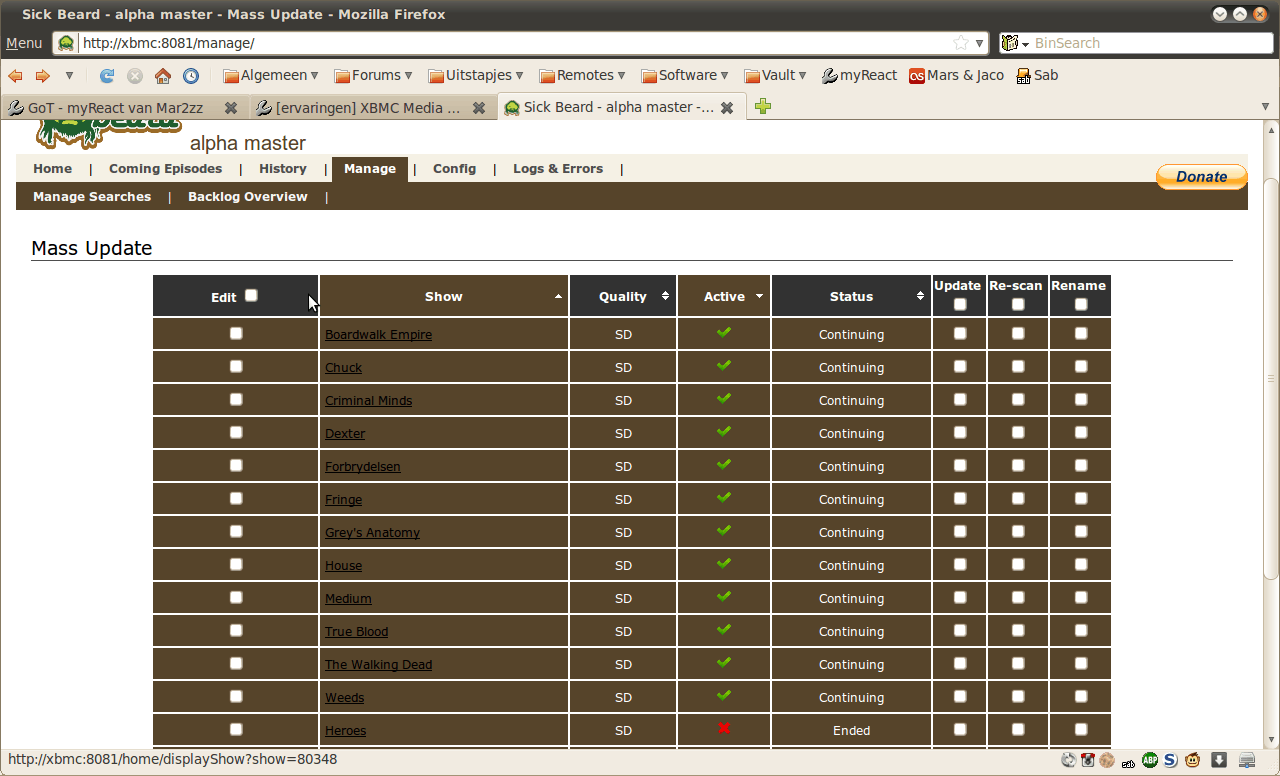The image size is (1280, 776).
Task: Toggle the Re-scan header checkbox
Action: tap(1018, 304)
